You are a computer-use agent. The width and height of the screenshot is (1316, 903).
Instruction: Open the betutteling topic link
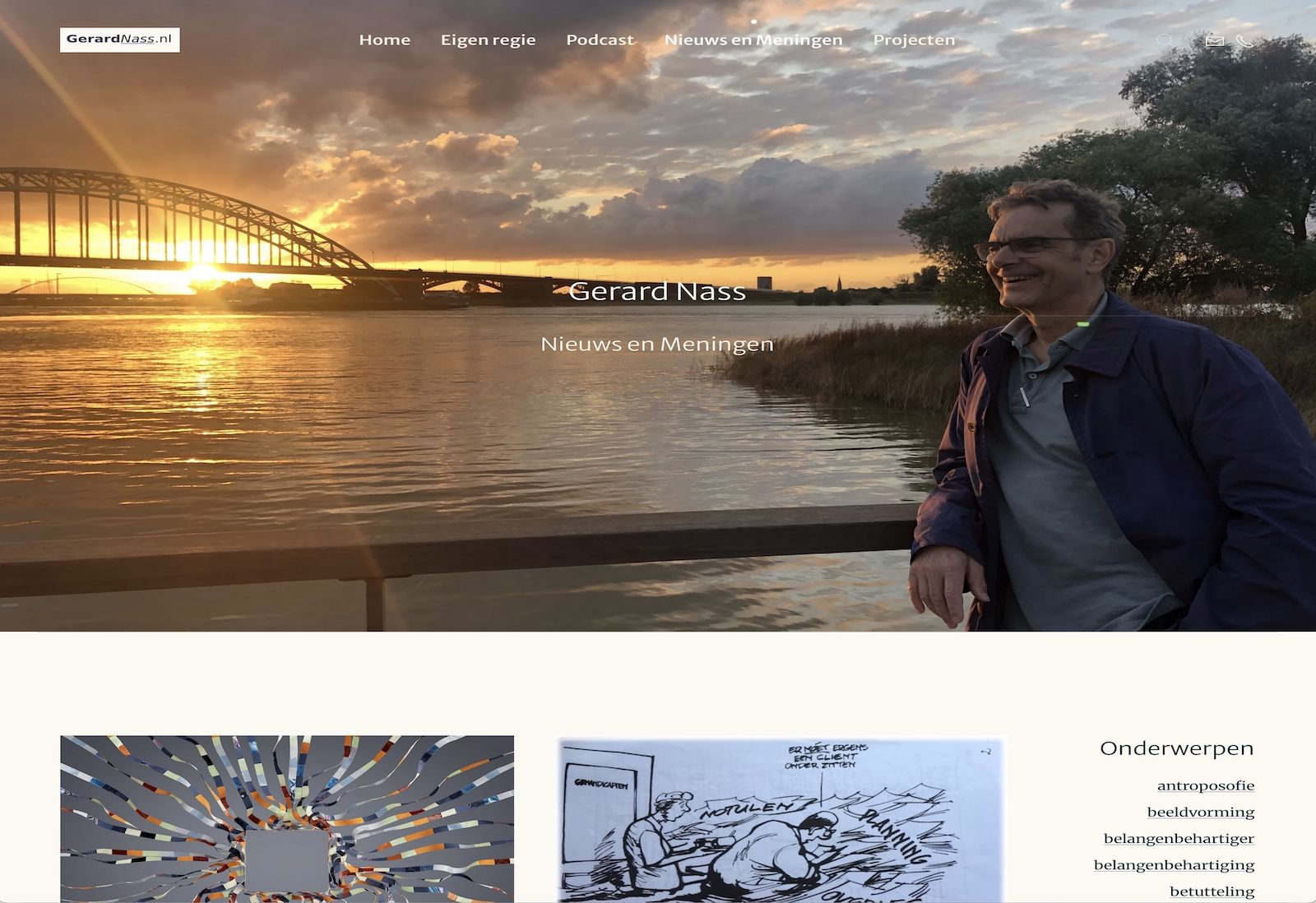coord(1212,891)
